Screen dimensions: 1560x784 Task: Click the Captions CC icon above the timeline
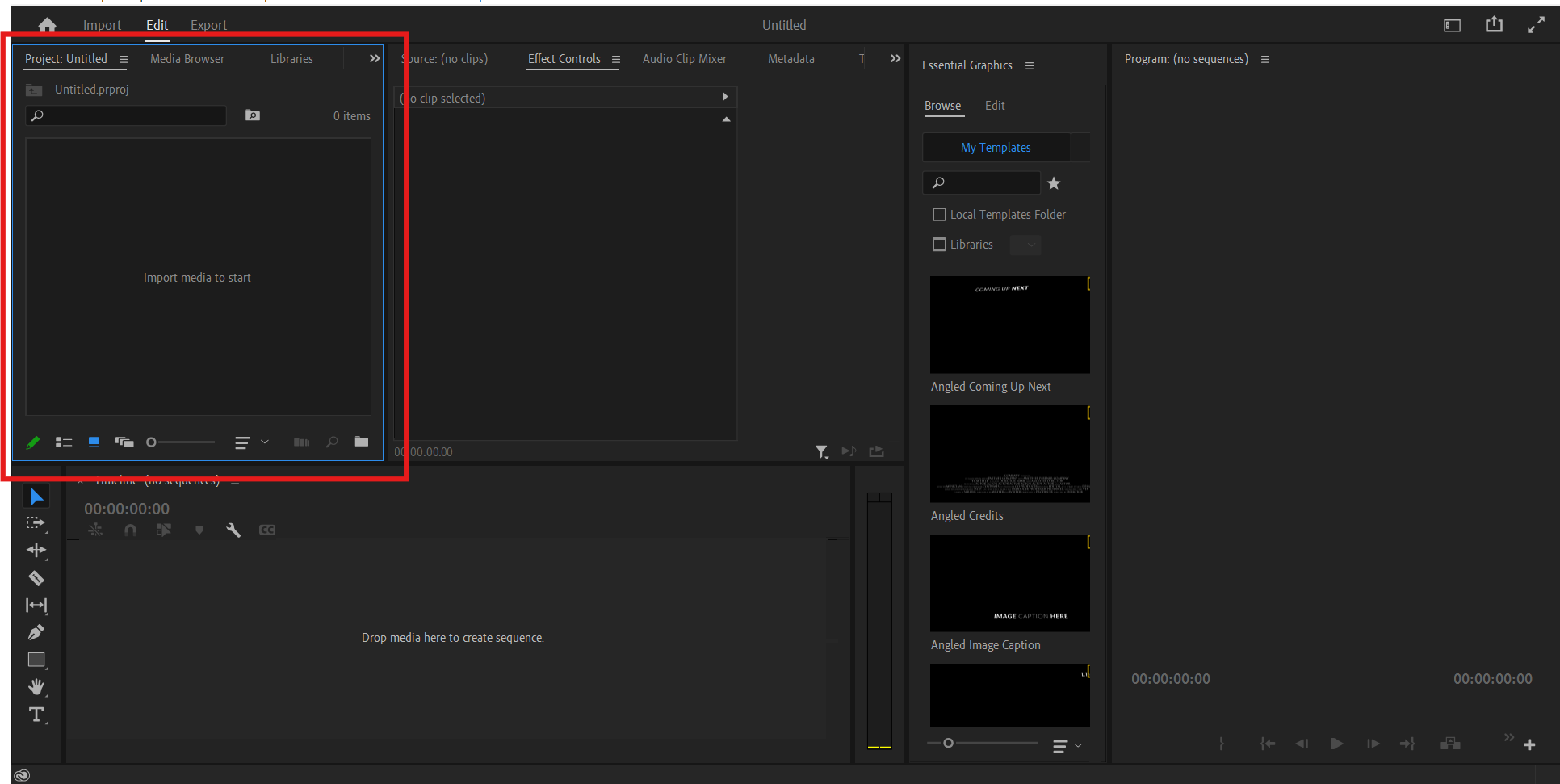[267, 530]
